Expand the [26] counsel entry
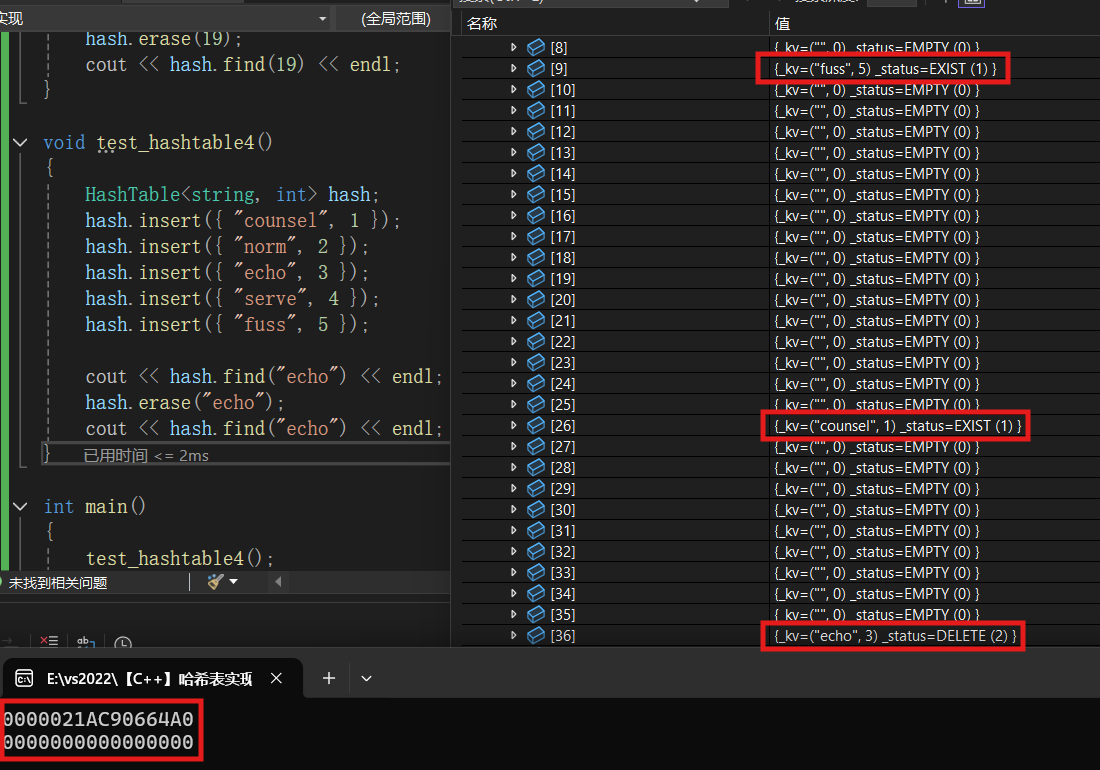Screen dimensions: 1100x770 (514, 425)
